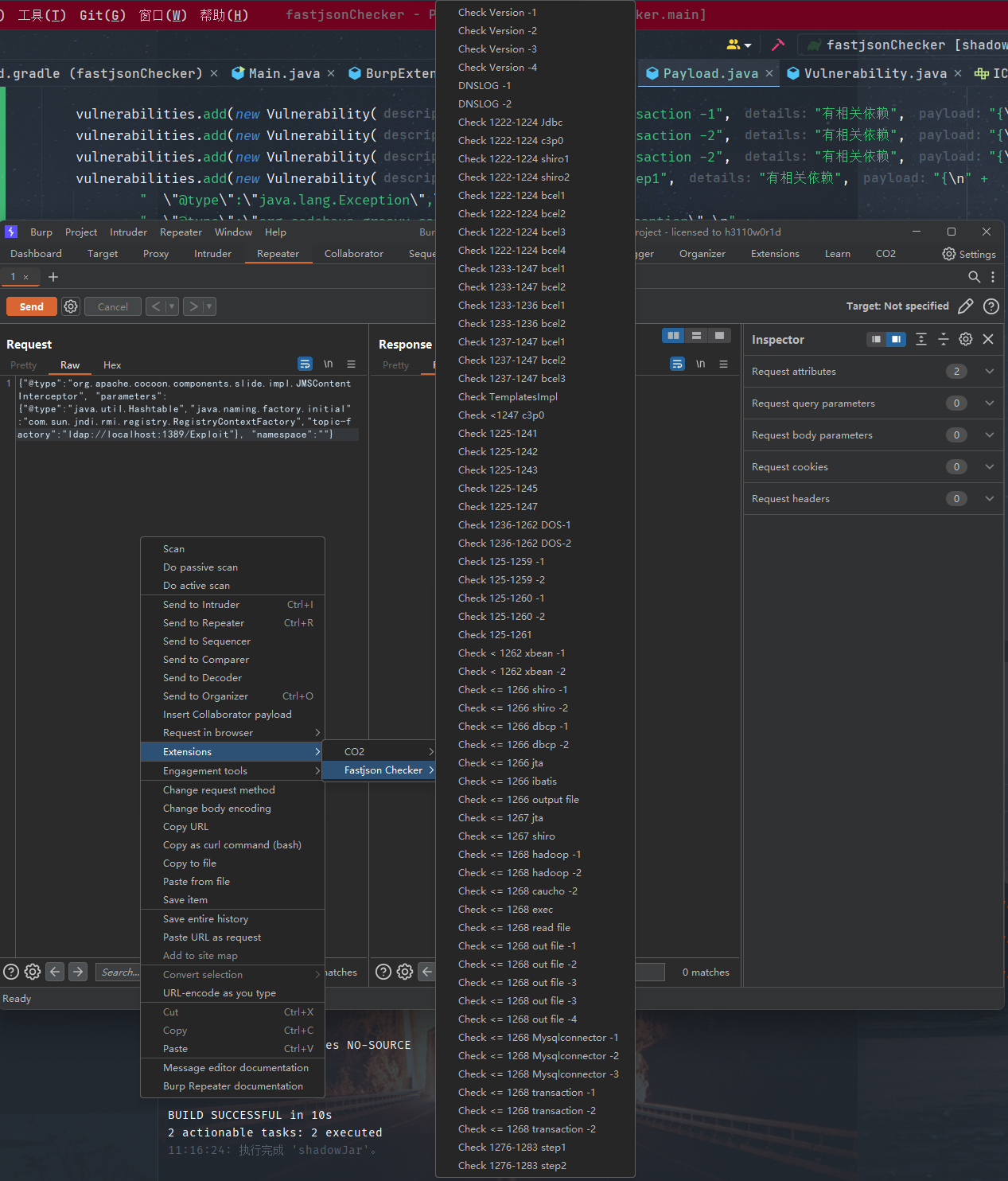Open Engagement tools submenu

[232, 770]
